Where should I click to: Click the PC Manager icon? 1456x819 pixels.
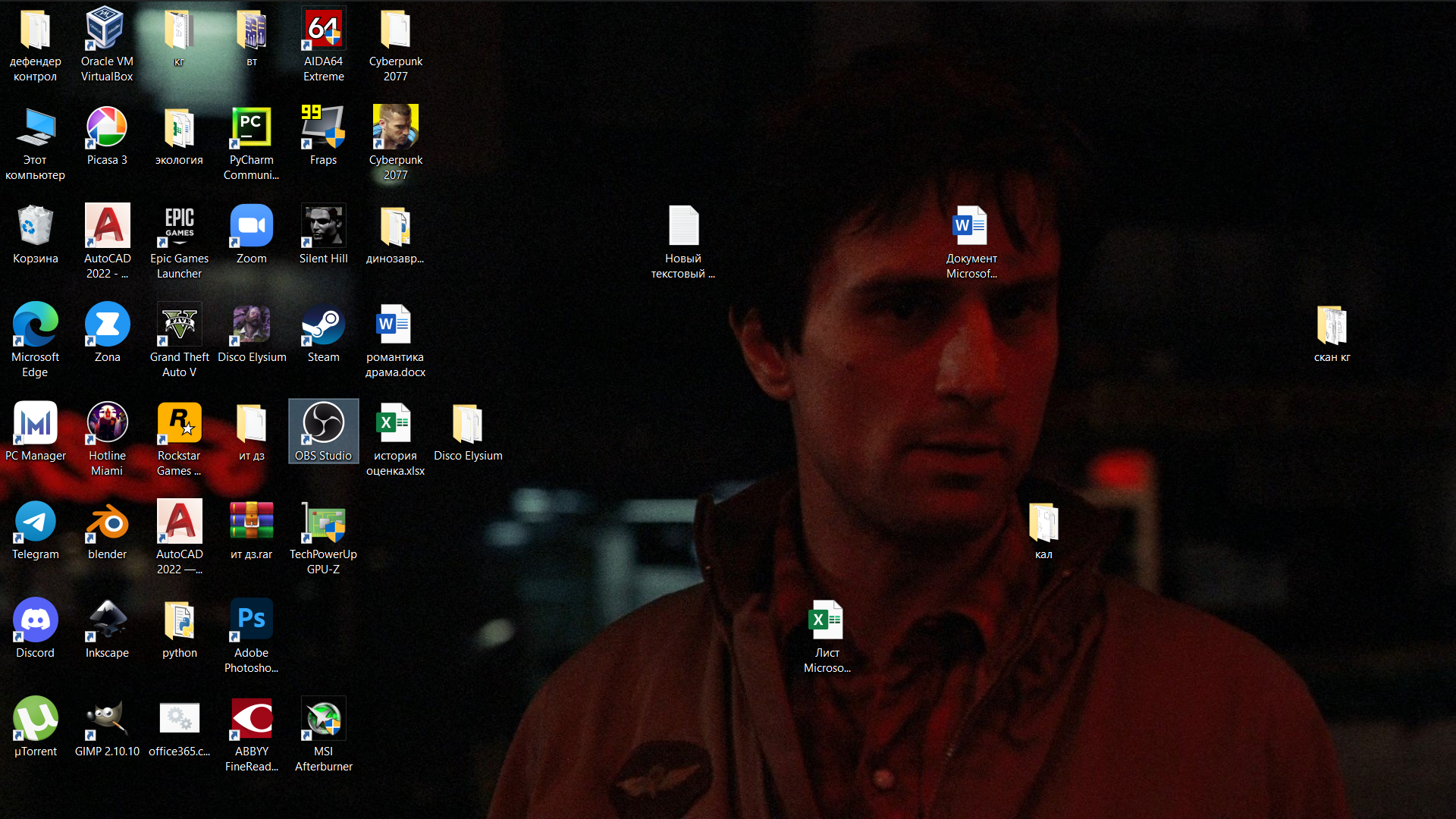coord(35,431)
